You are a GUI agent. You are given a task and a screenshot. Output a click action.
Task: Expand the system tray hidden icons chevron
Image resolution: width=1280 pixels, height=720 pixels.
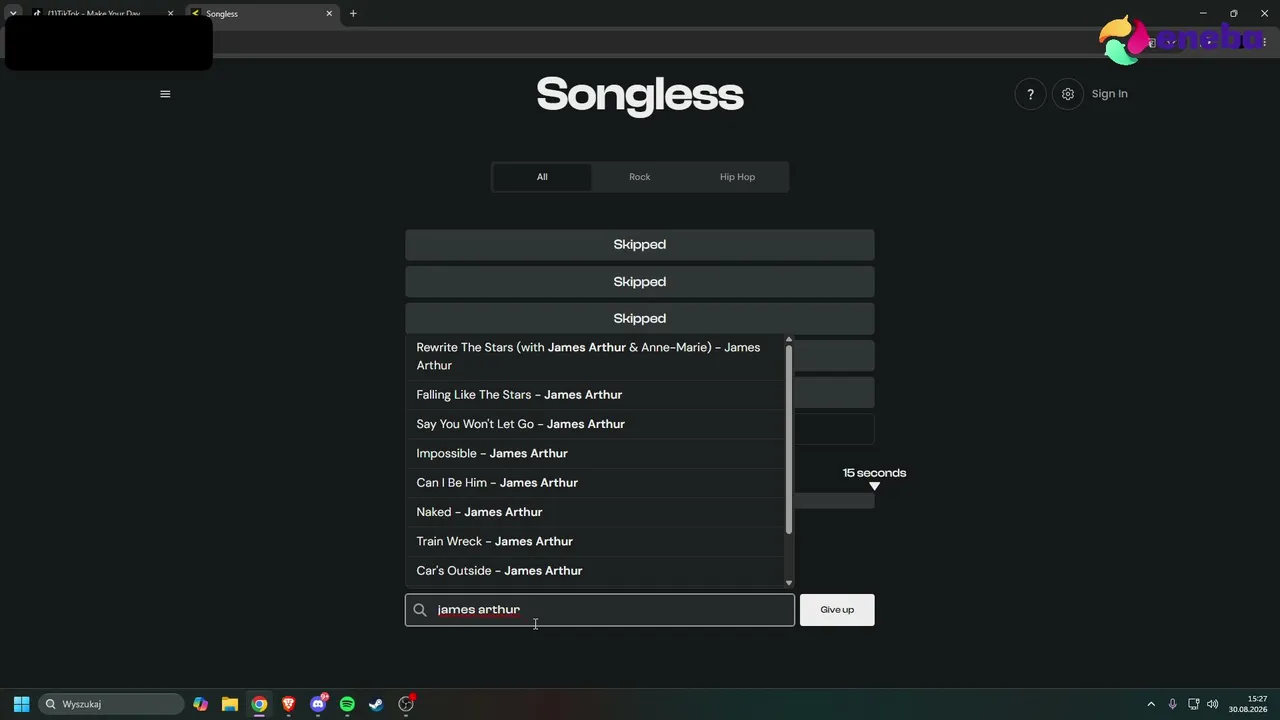pyautogui.click(x=1151, y=704)
